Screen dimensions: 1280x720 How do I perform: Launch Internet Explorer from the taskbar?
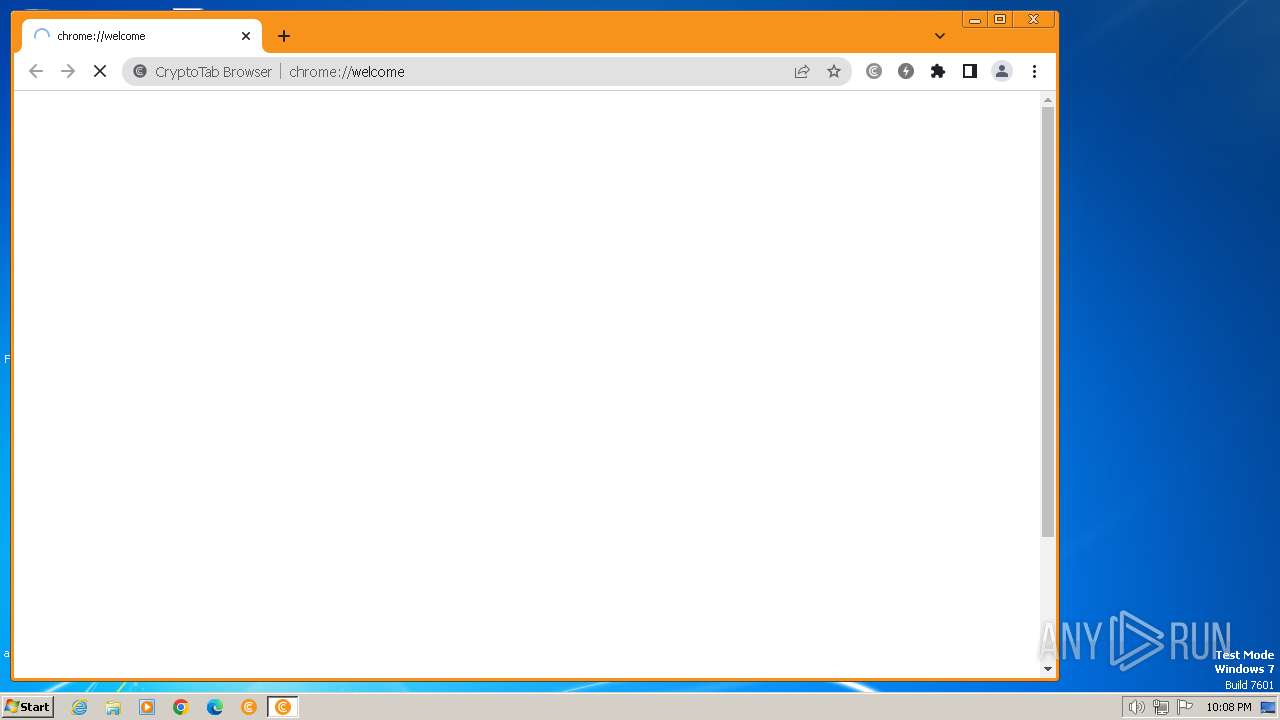(80, 707)
